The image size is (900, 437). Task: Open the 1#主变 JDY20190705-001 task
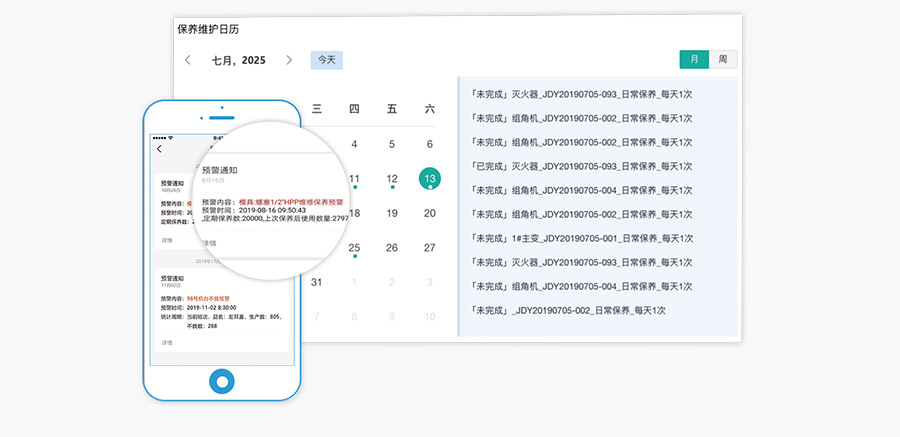(x=581, y=238)
